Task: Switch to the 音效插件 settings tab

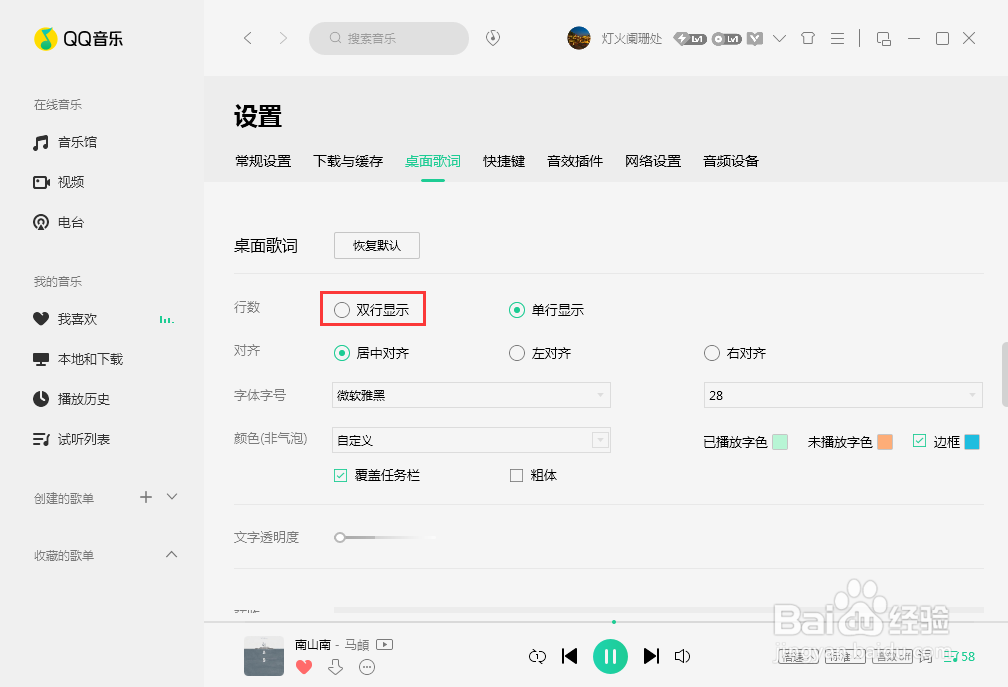Action: [575, 160]
